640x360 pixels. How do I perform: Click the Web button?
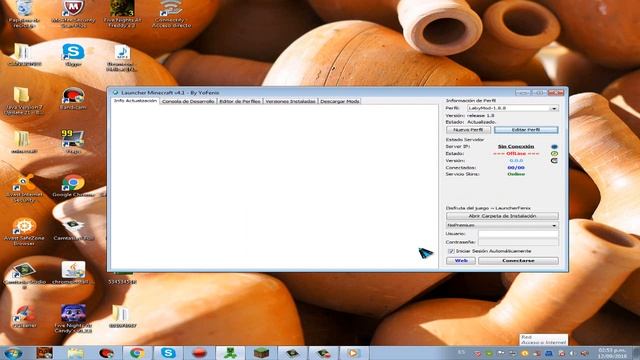click(x=461, y=260)
